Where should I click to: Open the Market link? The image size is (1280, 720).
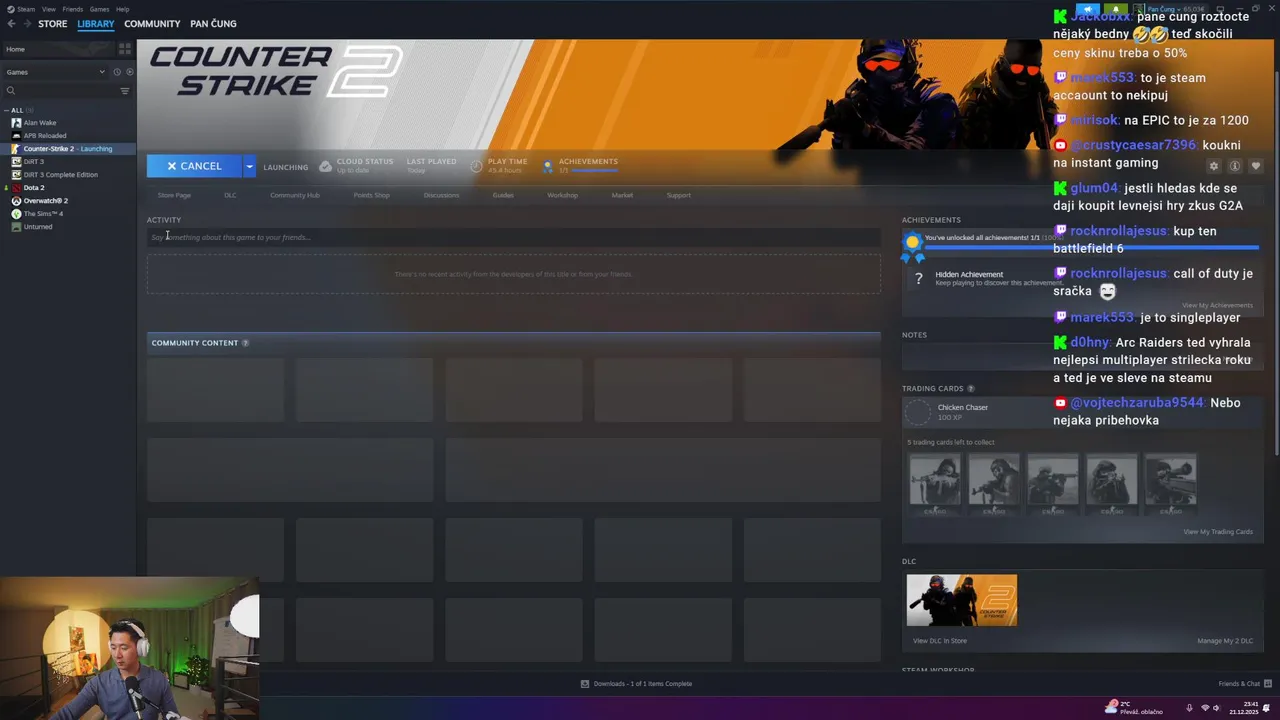click(622, 195)
